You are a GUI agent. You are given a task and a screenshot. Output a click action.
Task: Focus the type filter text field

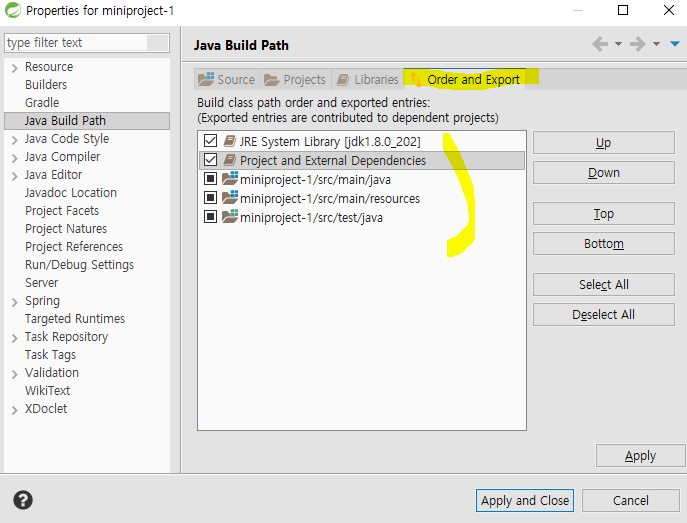[x=87, y=43]
